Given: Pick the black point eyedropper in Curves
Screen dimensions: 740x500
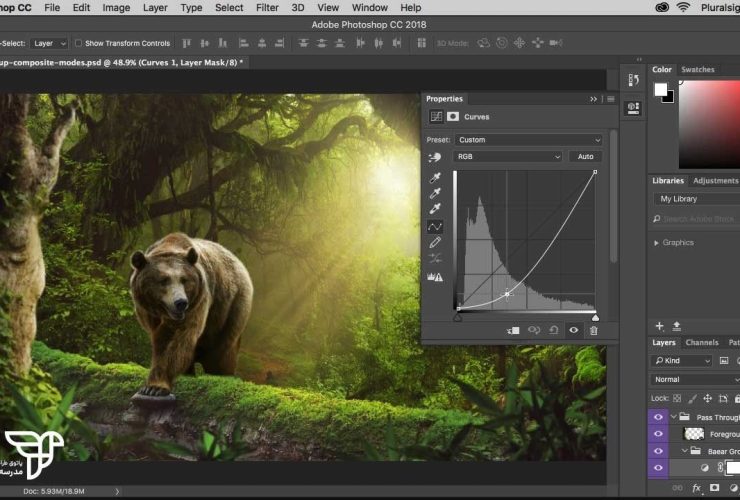Looking at the screenshot, I should (435, 178).
